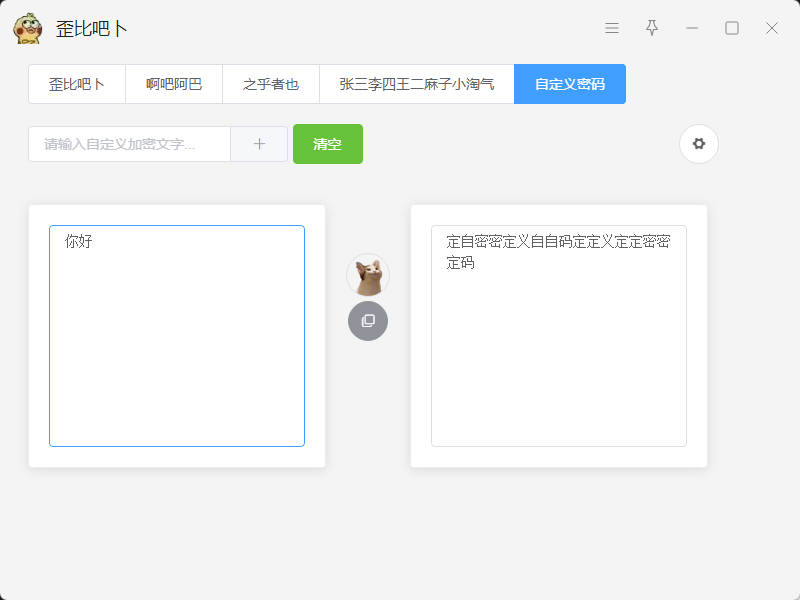The image size is (800, 600).
Task: Select the 自定义密码 tab
Action: click(570, 84)
